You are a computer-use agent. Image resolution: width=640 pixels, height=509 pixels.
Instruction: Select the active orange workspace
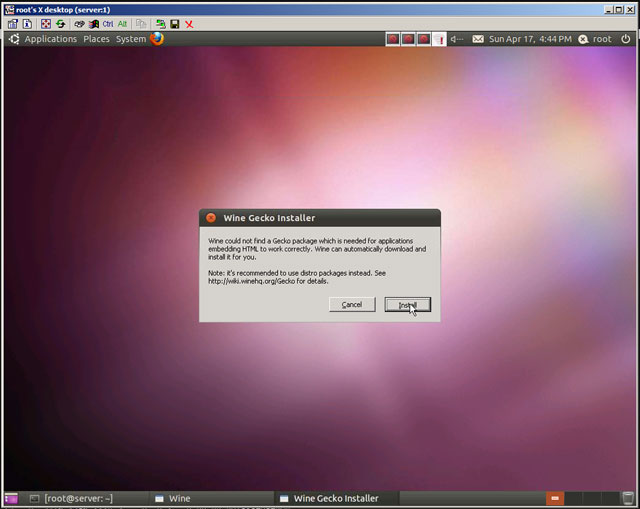(x=555, y=498)
